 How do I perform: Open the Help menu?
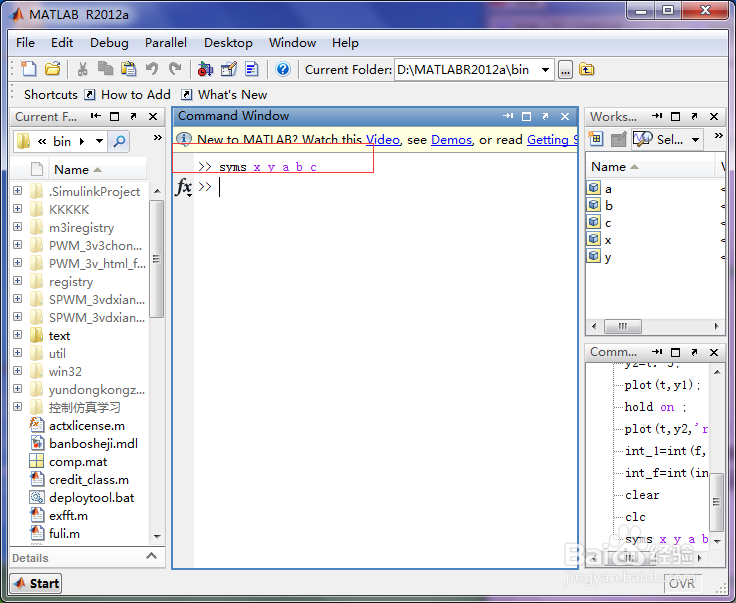pyautogui.click(x=345, y=43)
